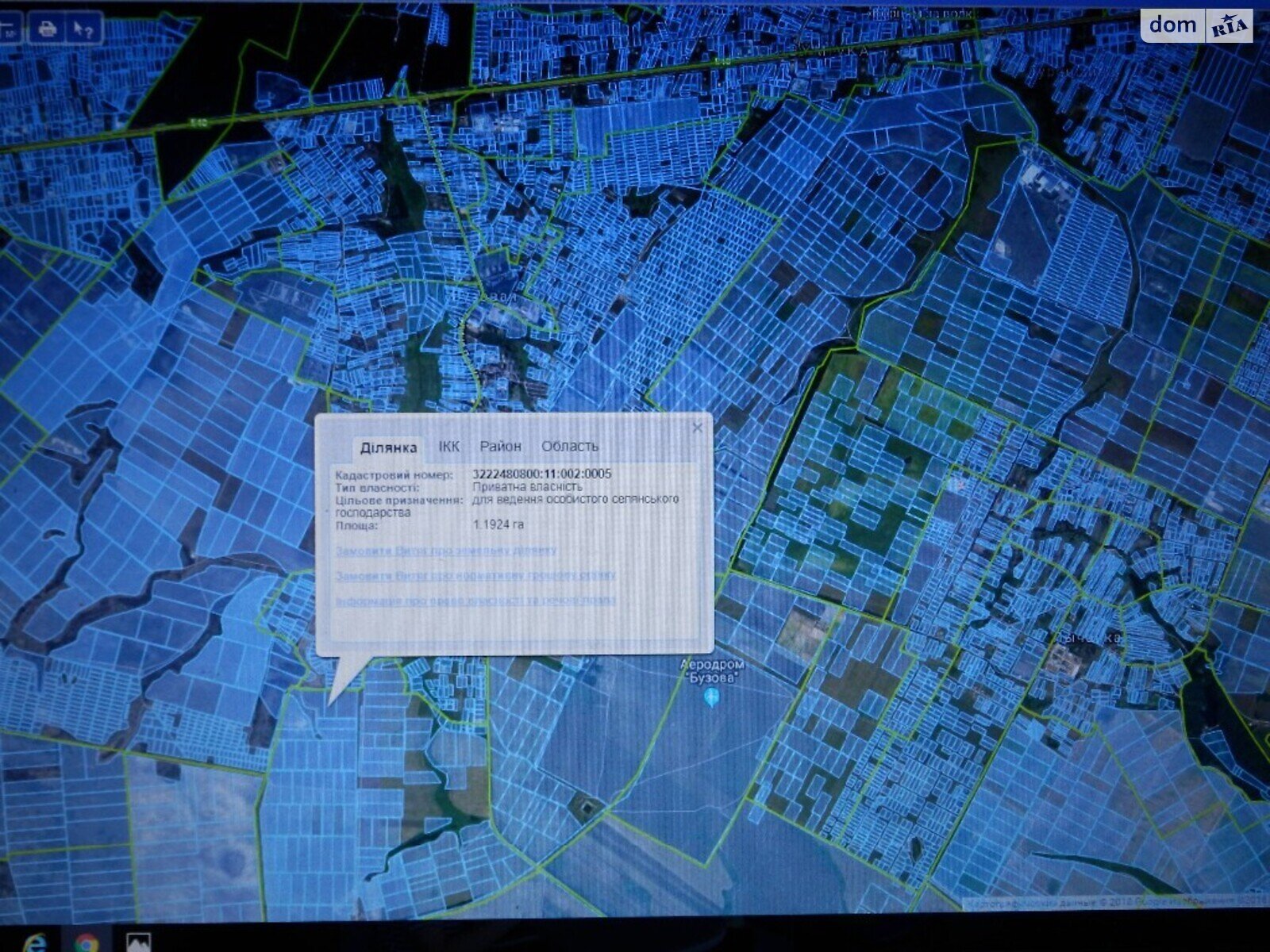Open the ІКК tab
1270x952 pixels.
449,447
